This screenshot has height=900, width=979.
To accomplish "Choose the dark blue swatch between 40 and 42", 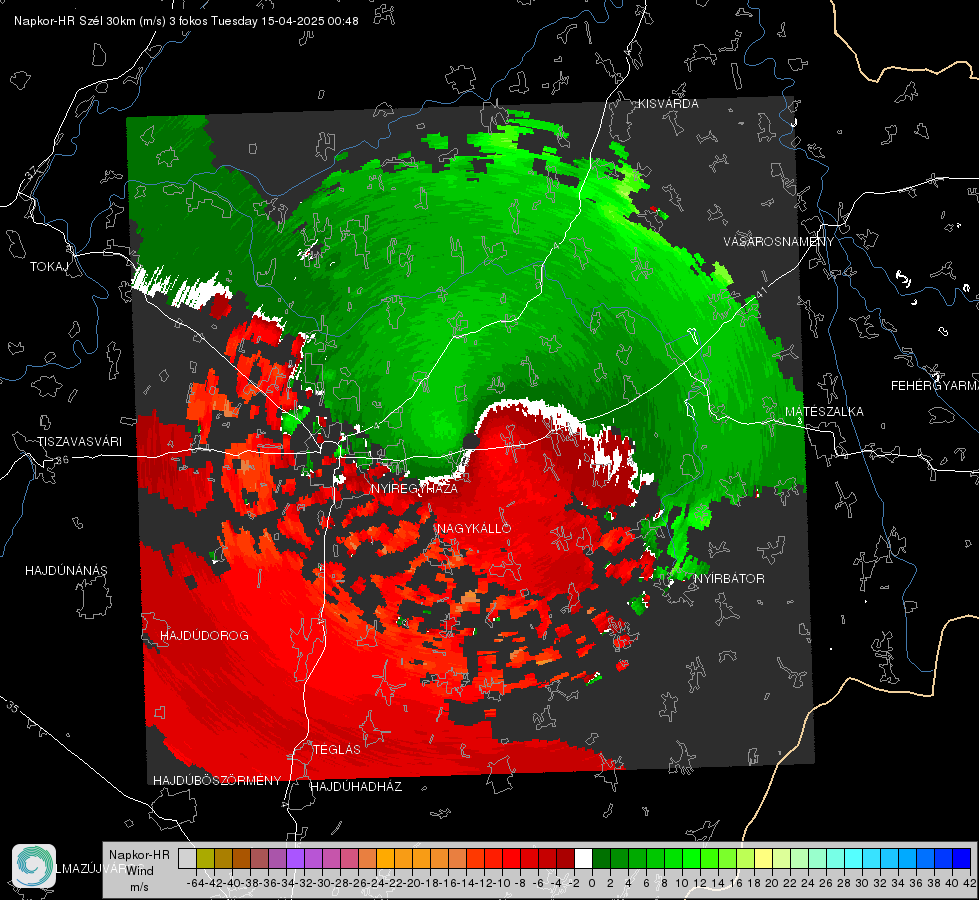I will (x=962, y=859).
